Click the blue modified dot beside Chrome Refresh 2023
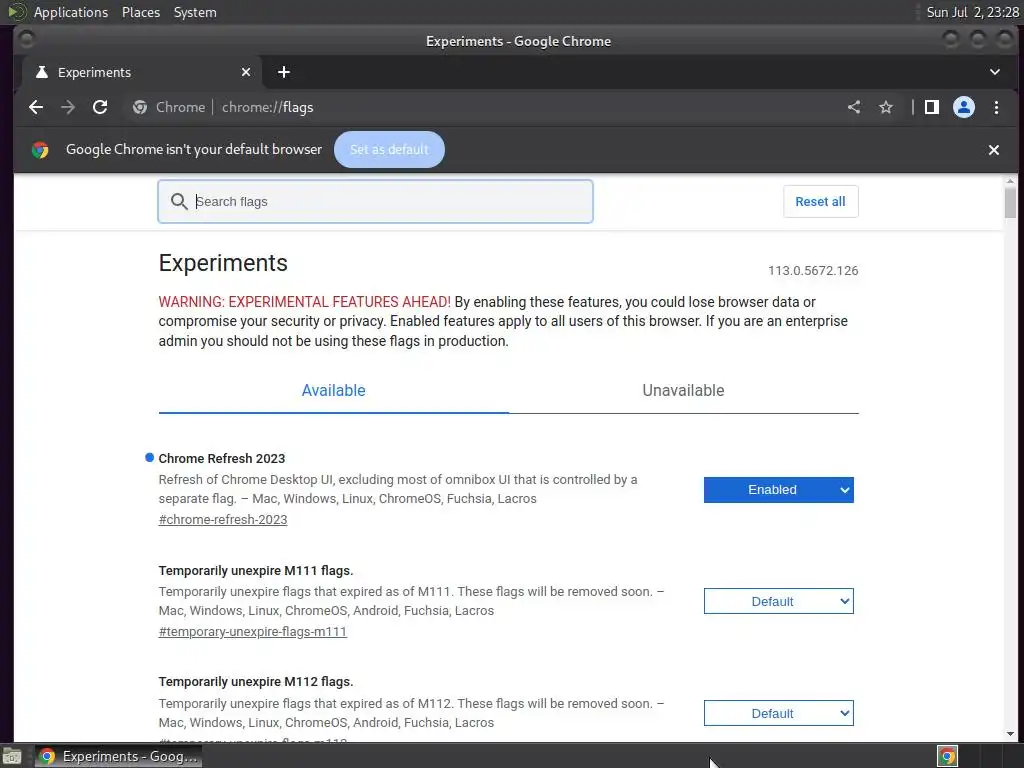 [150, 458]
